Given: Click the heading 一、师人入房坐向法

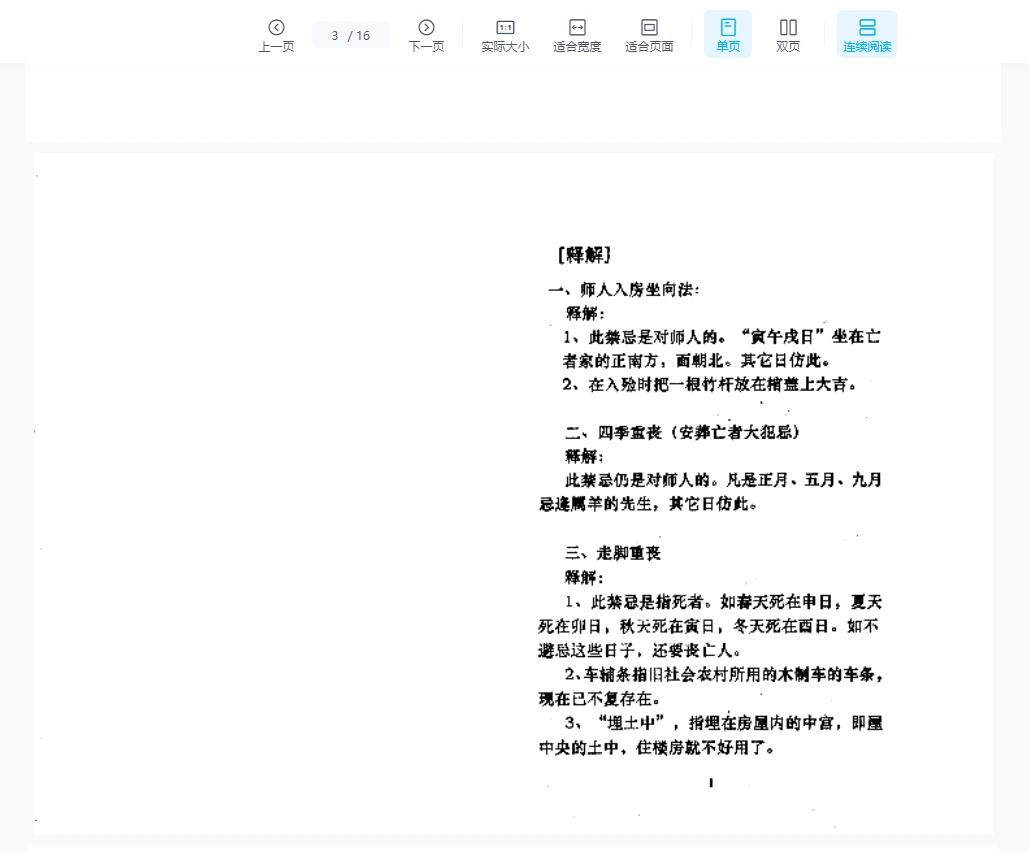Looking at the screenshot, I should pyautogui.click(x=624, y=289).
